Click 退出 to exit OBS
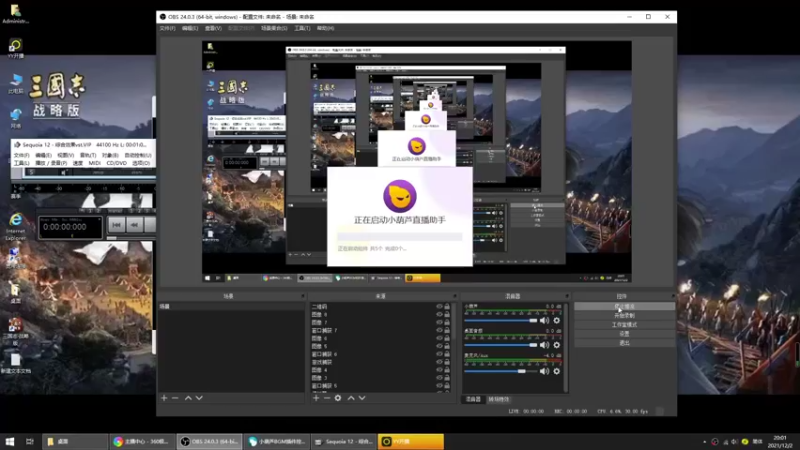The image size is (800, 450). [624, 343]
